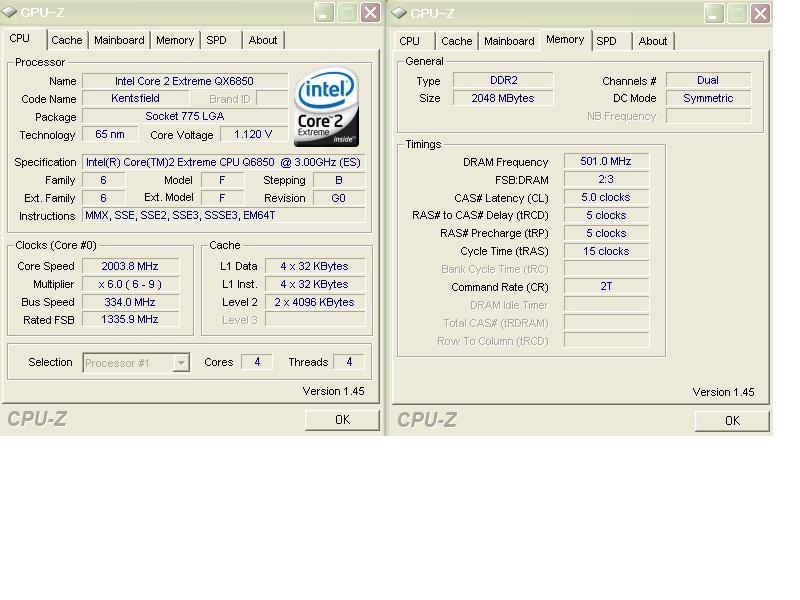Close the left CPU-Z window
Image resolution: width=800 pixels, height=600 pixels.
371,13
